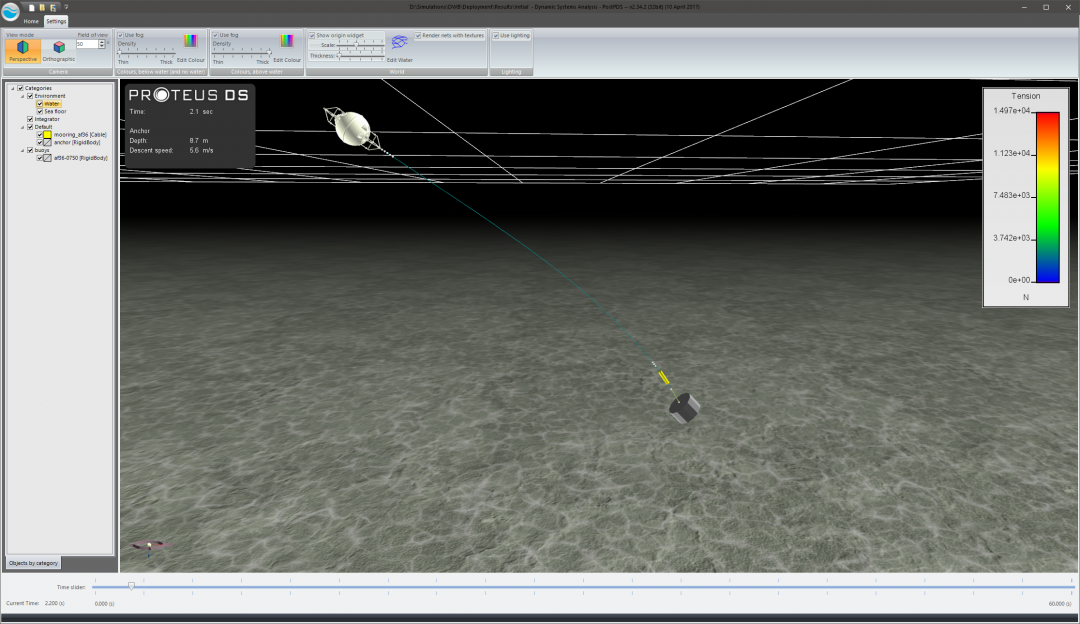Toggle Render nets with textures
Screen dimensions: 1080x624
pos(419,34)
